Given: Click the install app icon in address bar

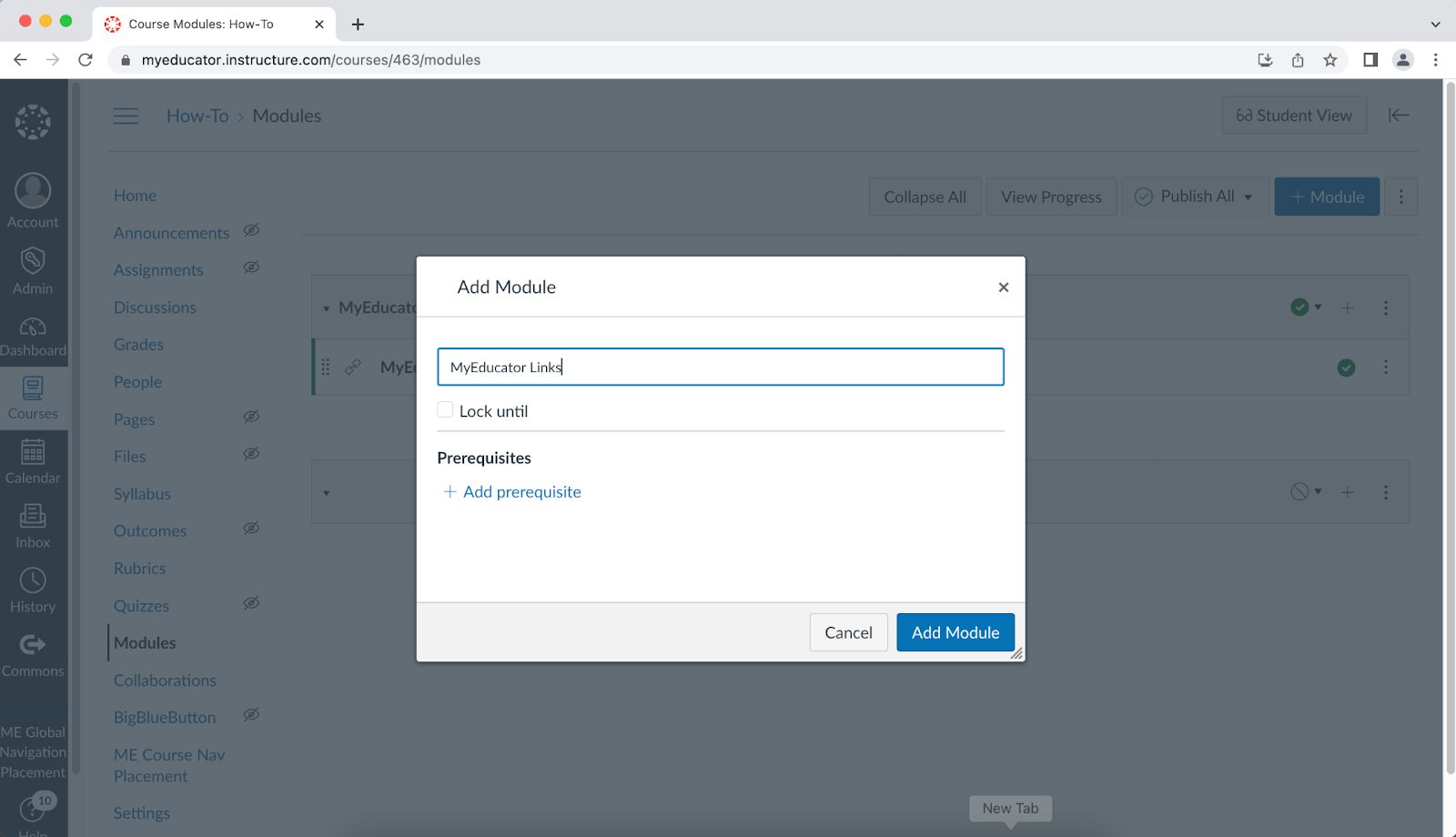Looking at the screenshot, I should (1265, 60).
